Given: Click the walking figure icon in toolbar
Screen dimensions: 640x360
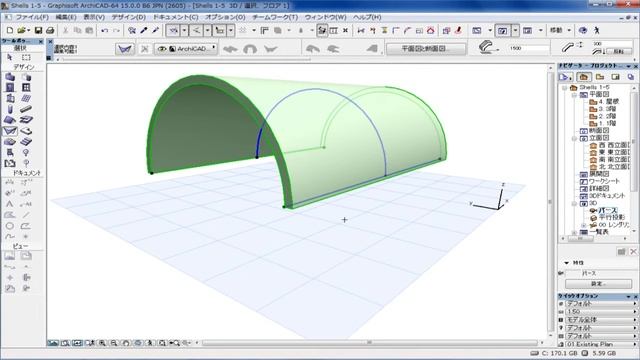Looking at the screenshot, I should click(597, 31).
